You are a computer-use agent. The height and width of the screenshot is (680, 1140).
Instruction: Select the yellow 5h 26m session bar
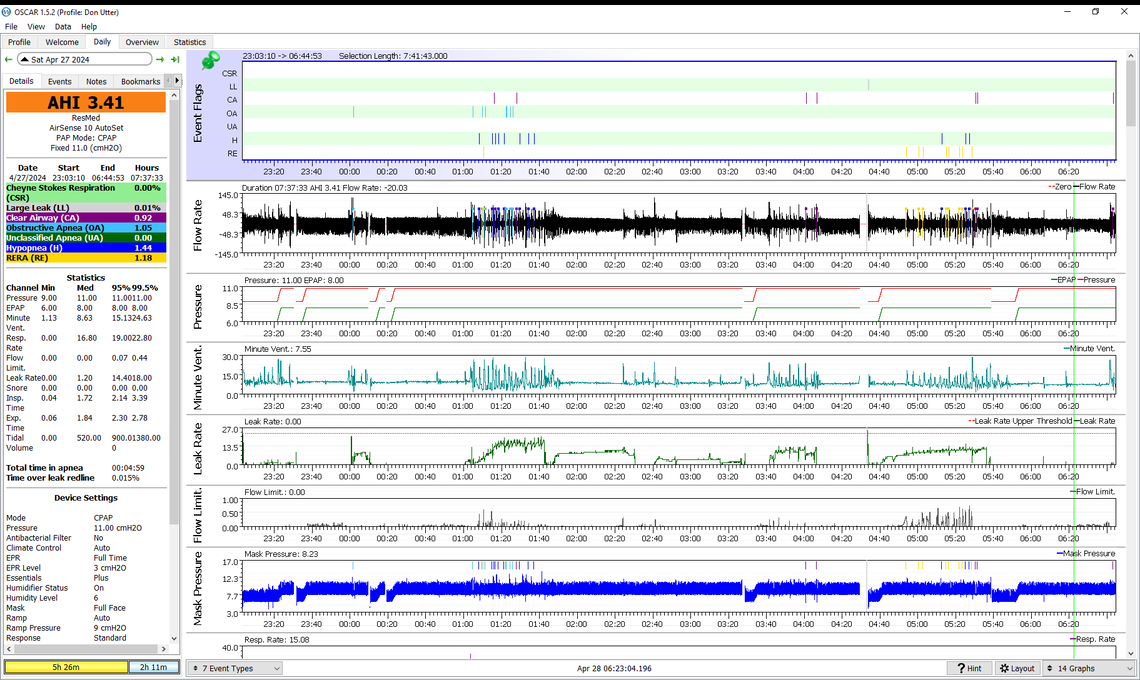click(66, 667)
